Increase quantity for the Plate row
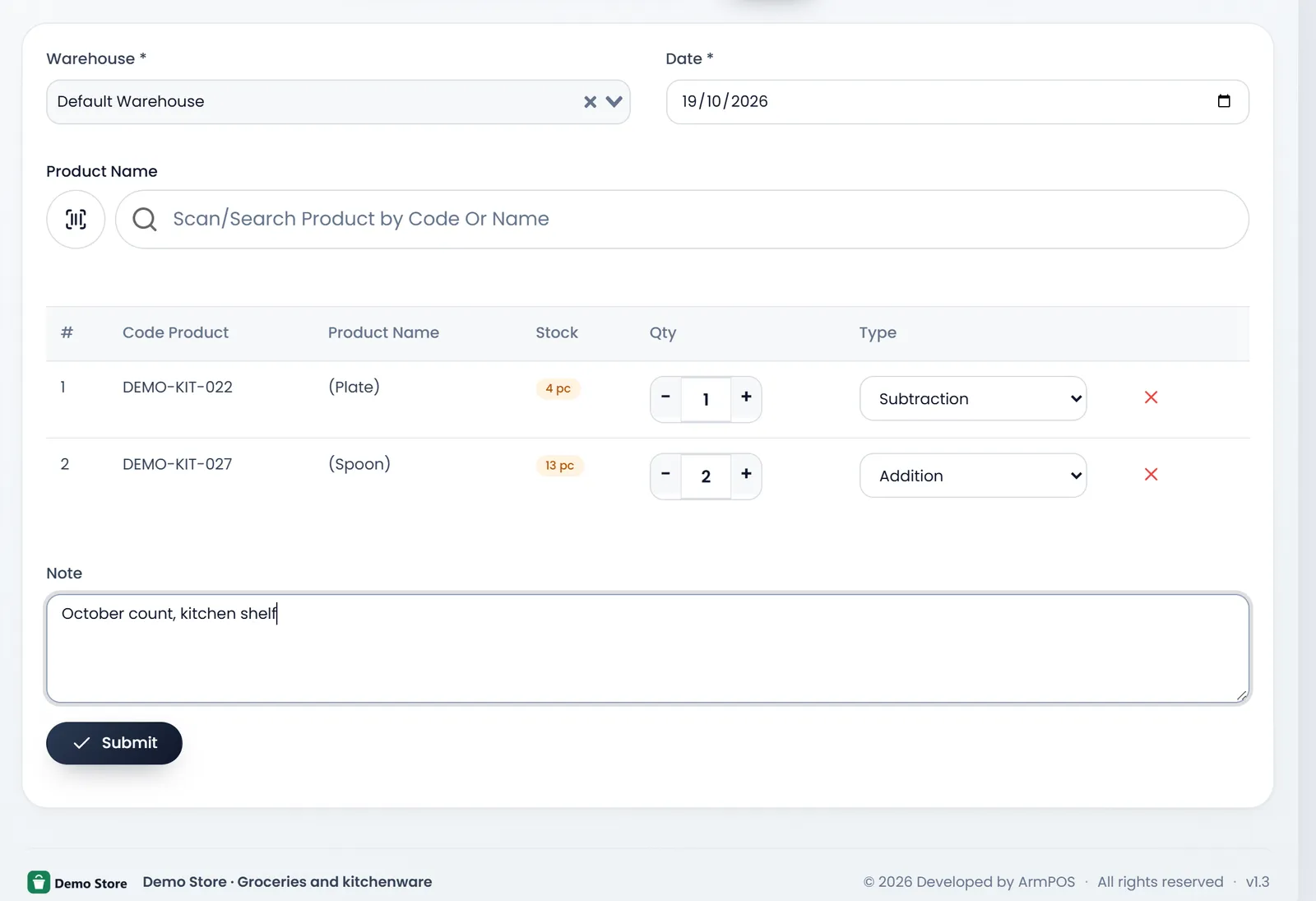The width and height of the screenshot is (1316, 901). tap(746, 399)
